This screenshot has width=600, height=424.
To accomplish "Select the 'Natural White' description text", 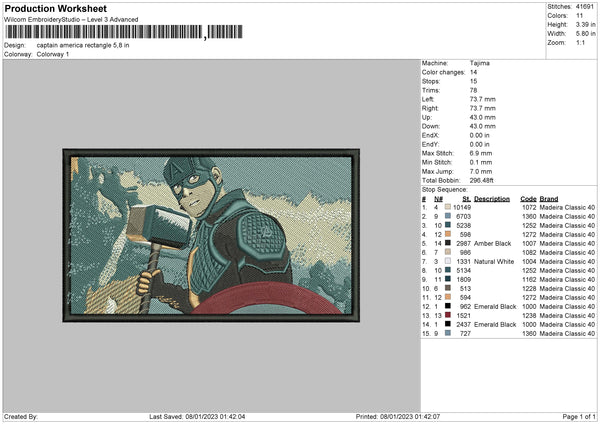I will click(x=494, y=261).
